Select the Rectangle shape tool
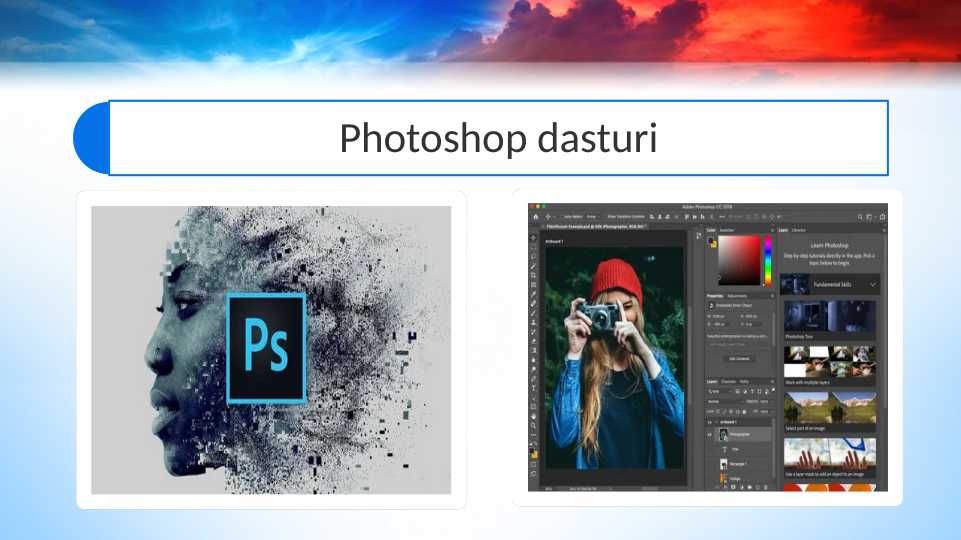Screen dimensions: 961x540 [x=533, y=407]
